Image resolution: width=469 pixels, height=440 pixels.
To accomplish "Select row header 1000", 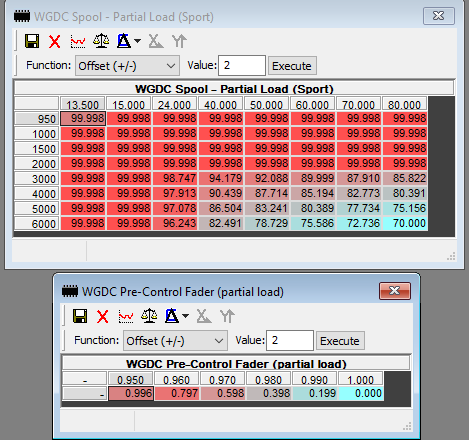I will (37, 134).
